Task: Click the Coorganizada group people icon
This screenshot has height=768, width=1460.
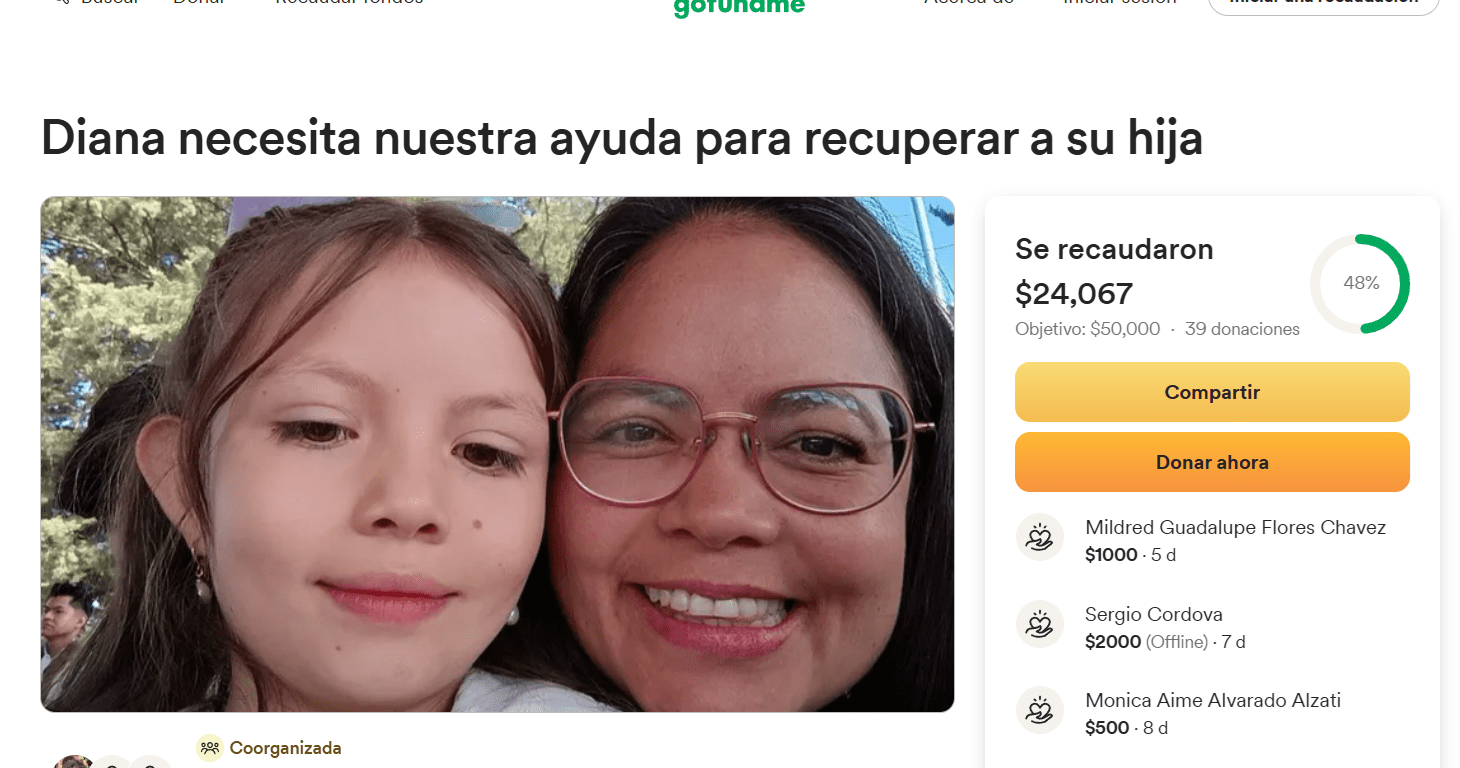Action: [x=209, y=747]
